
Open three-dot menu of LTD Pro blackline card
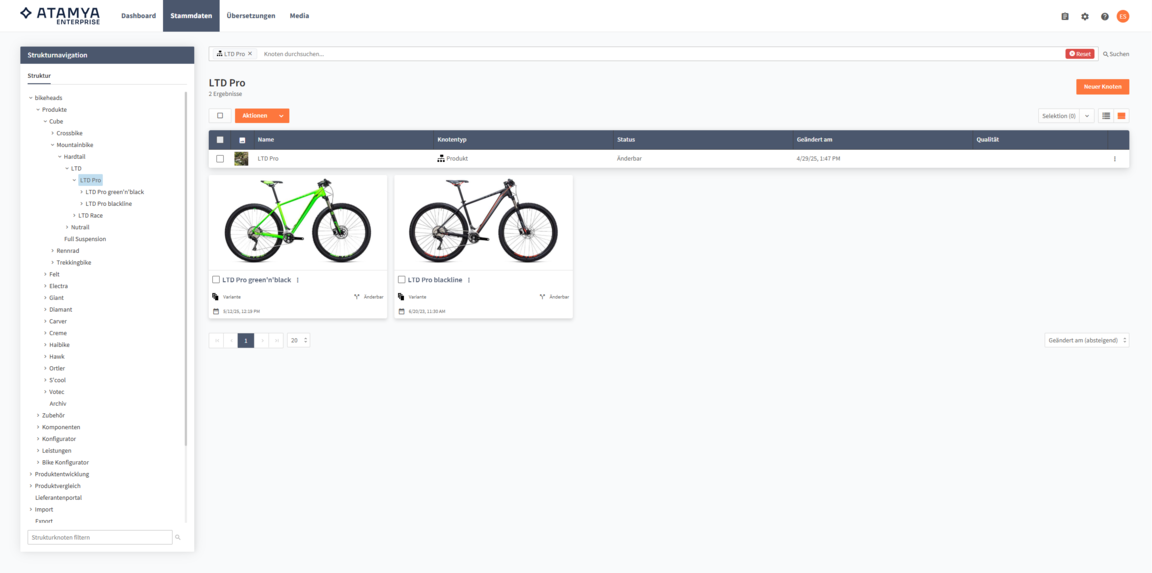tap(468, 280)
